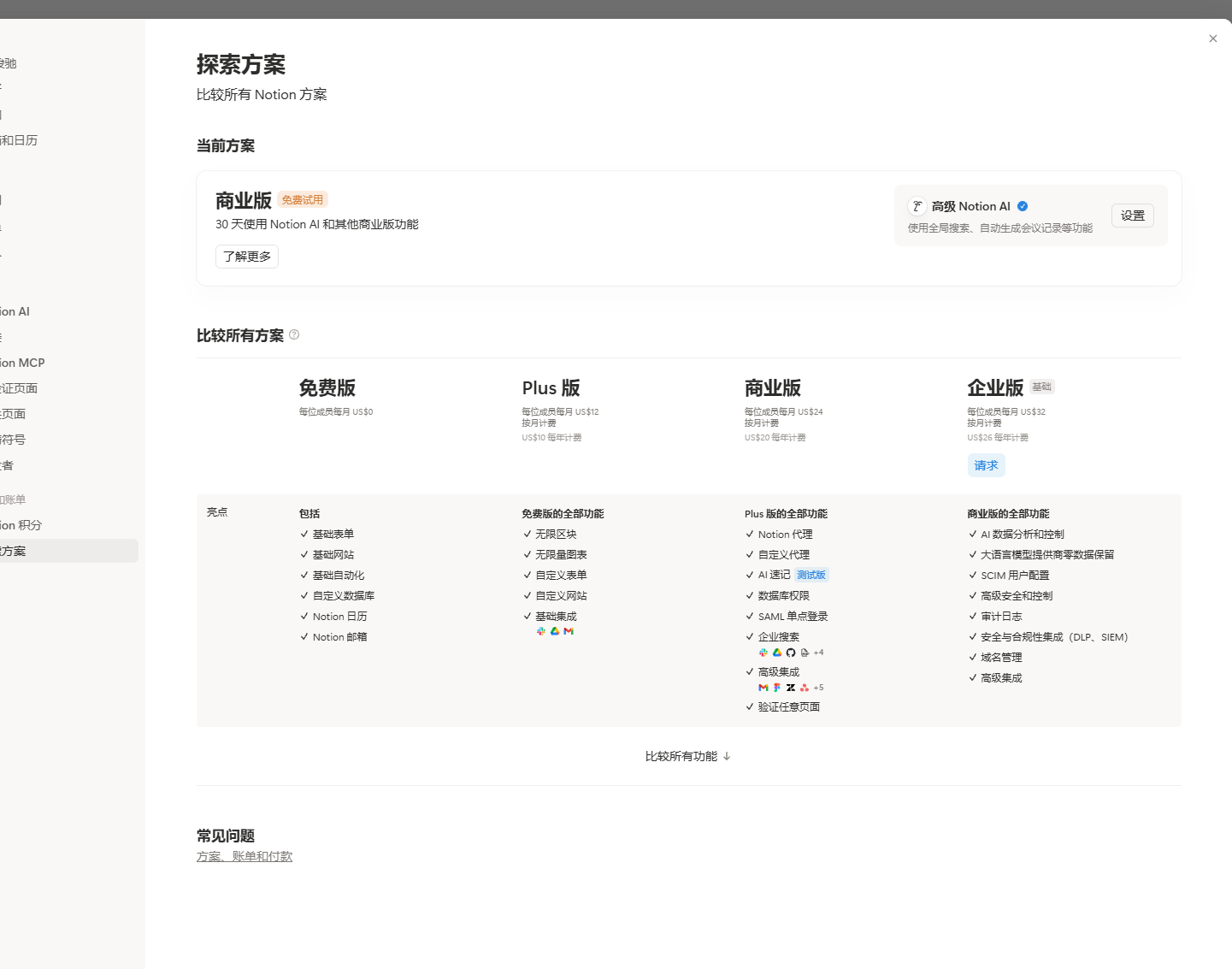Click the Notion 邮箱 feature row
1232x969 pixels.
point(333,636)
